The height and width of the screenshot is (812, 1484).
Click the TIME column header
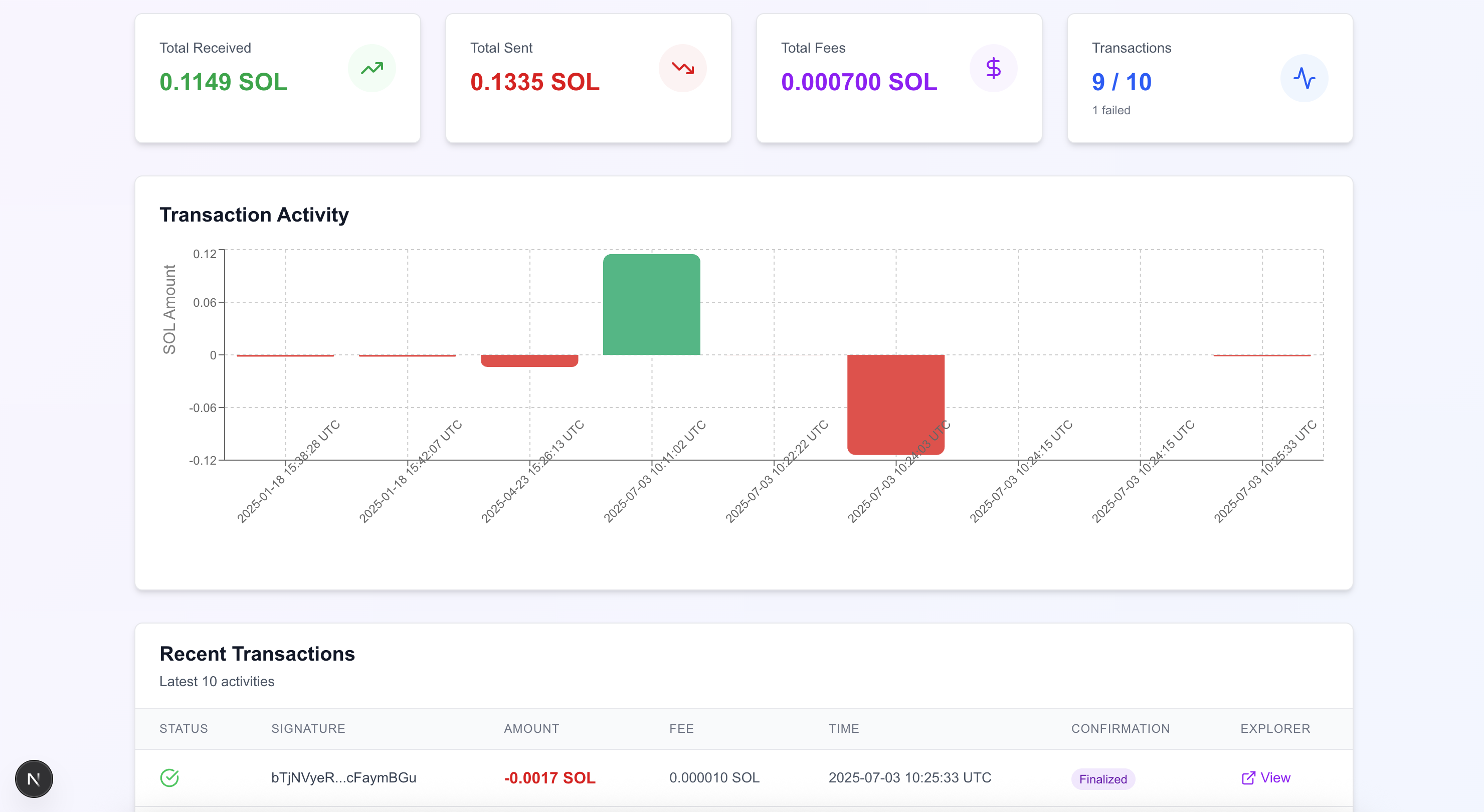(x=843, y=728)
